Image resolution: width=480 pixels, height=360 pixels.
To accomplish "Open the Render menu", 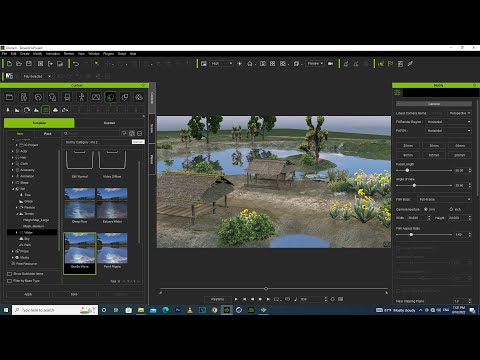I will click(69, 54).
